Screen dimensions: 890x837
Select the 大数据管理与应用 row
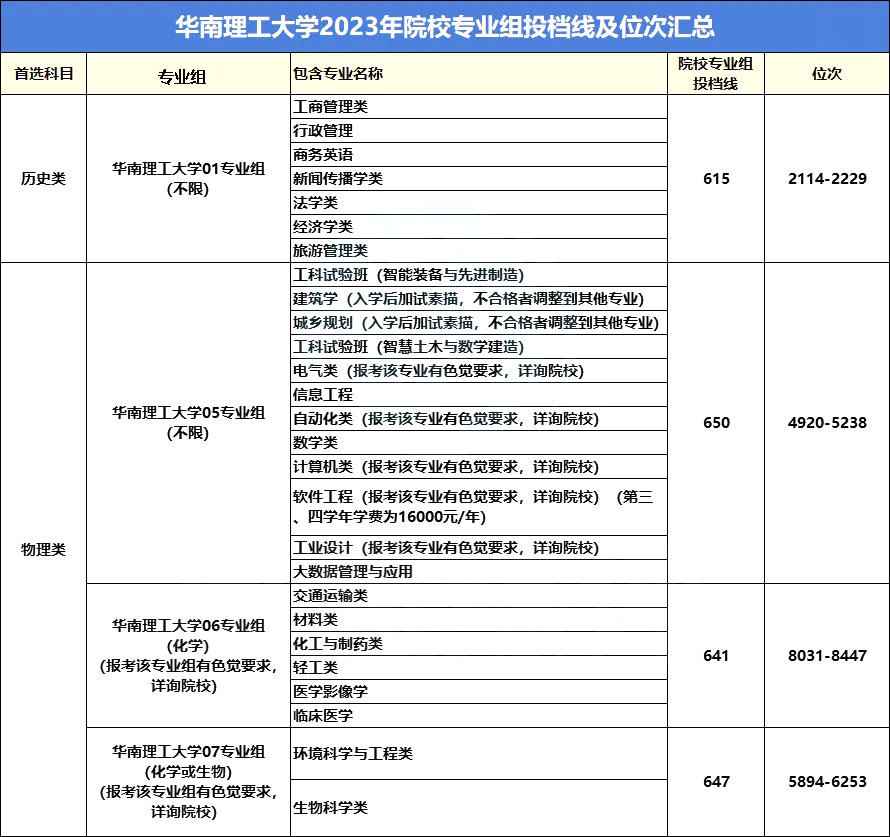pos(478,571)
